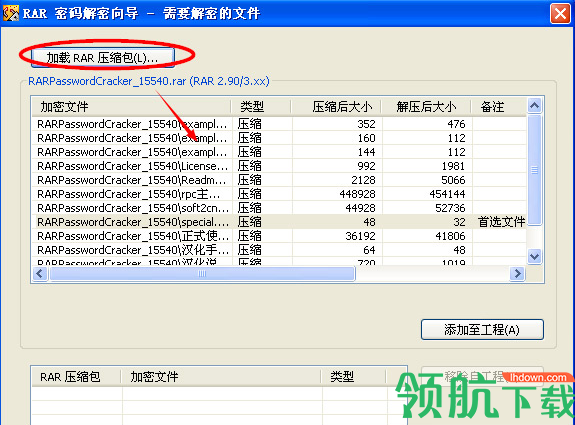Select the License file row

click(279, 166)
